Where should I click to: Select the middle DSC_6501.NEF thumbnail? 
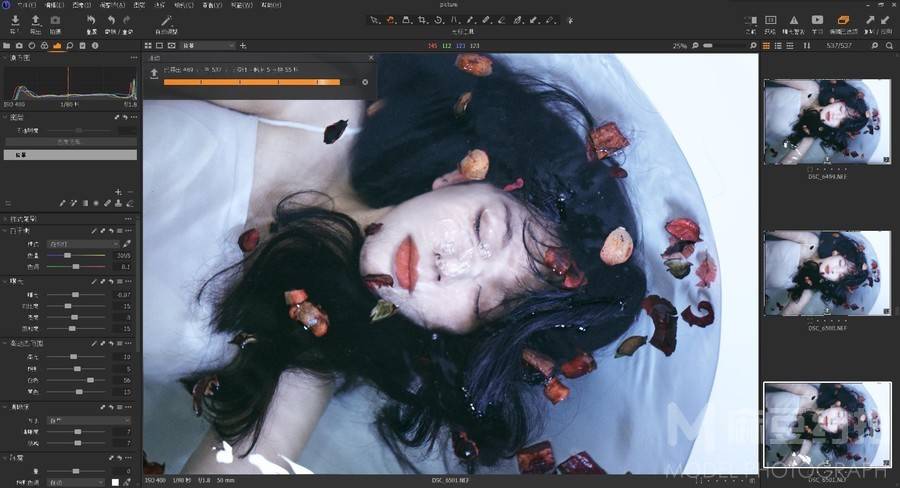click(x=827, y=273)
